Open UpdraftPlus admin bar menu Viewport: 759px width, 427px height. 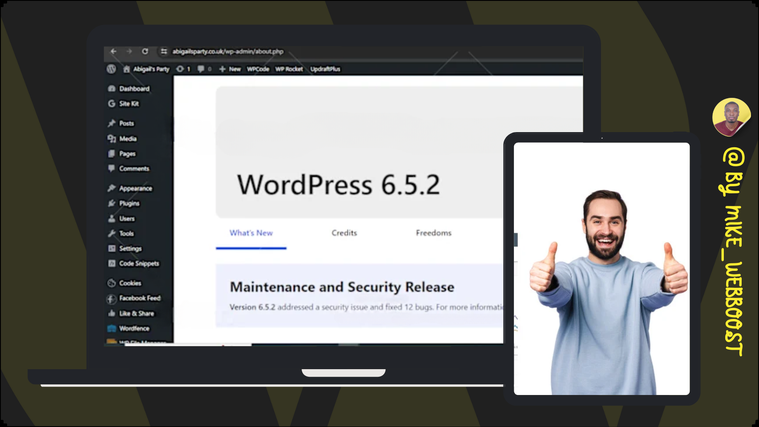pos(325,69)
